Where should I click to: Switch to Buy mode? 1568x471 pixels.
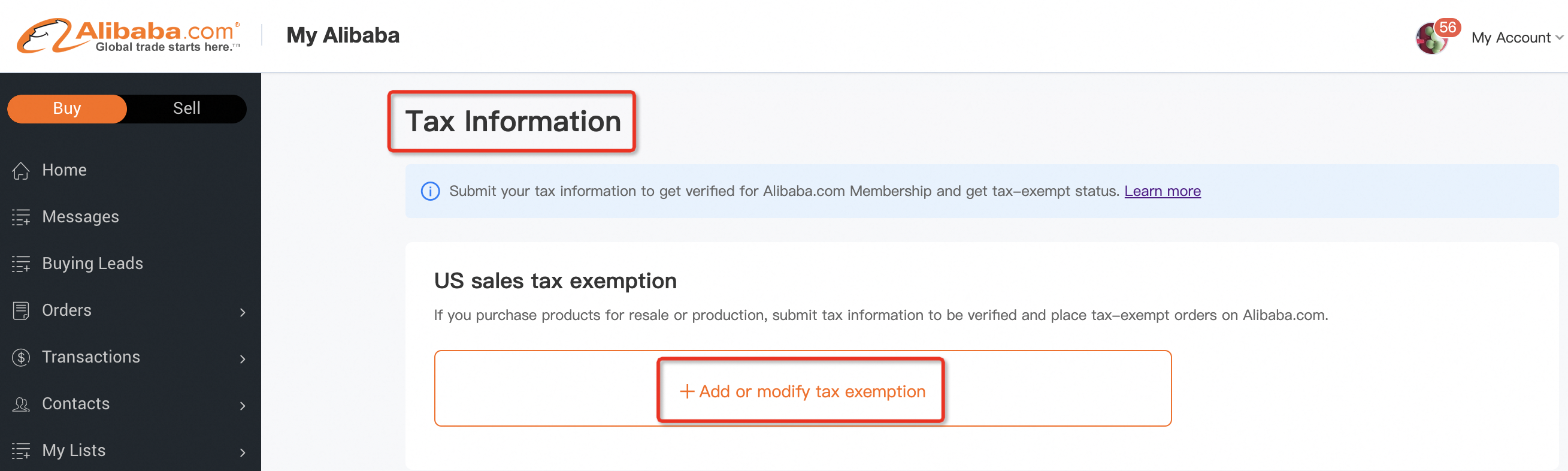point(67,108)
